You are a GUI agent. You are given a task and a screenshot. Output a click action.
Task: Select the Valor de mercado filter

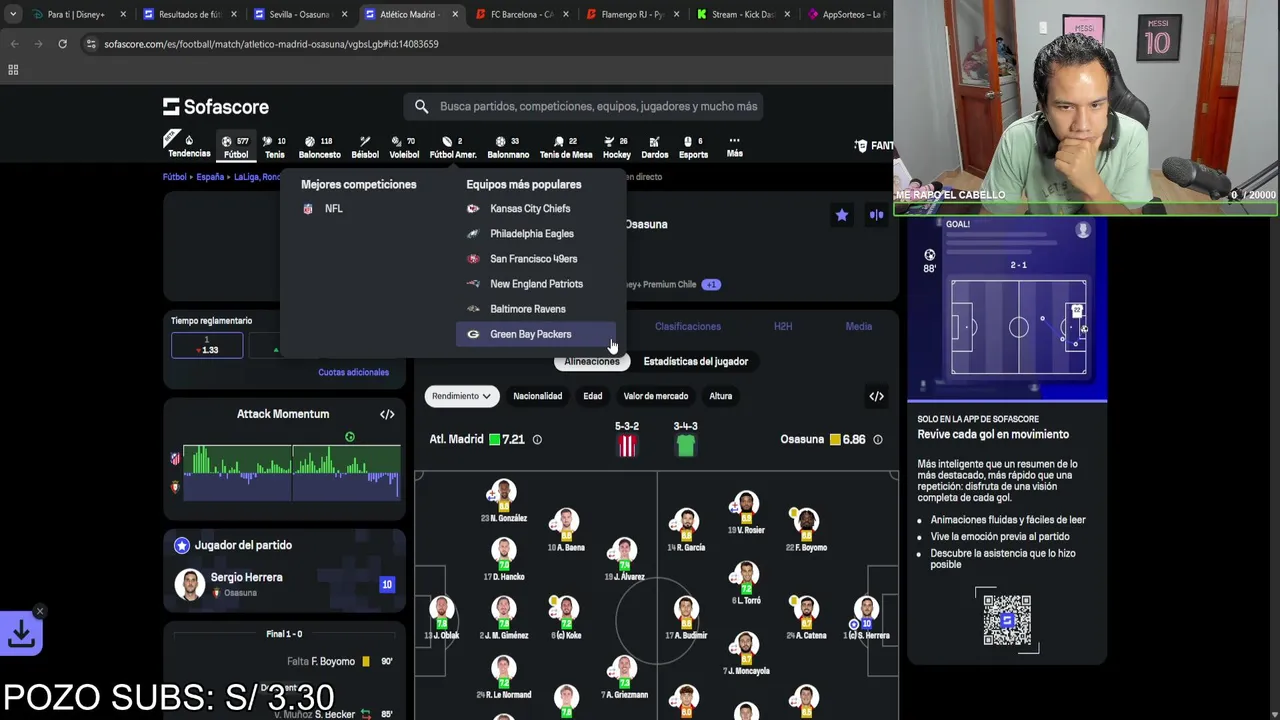click(x=656, y=396)
